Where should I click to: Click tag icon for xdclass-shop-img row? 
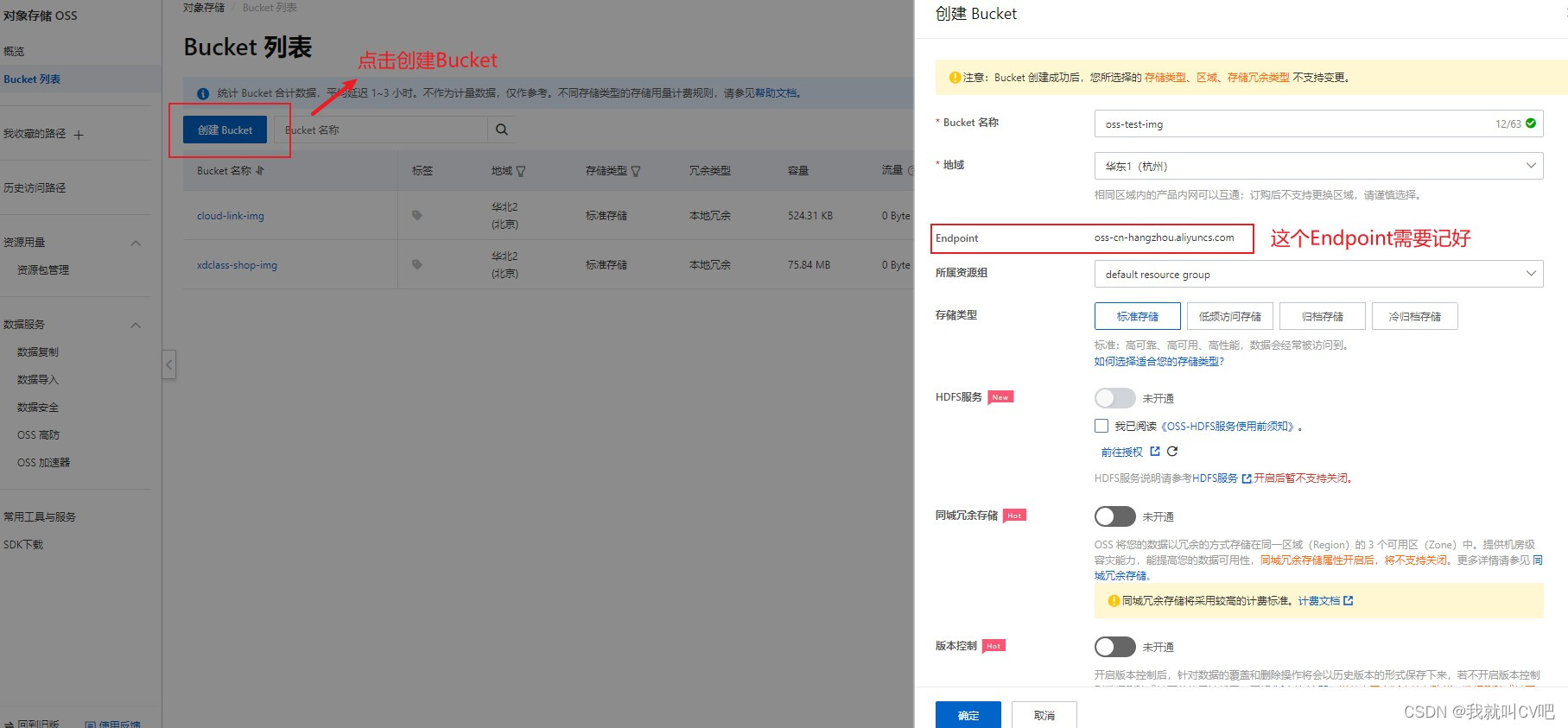[x=417, y=264]
